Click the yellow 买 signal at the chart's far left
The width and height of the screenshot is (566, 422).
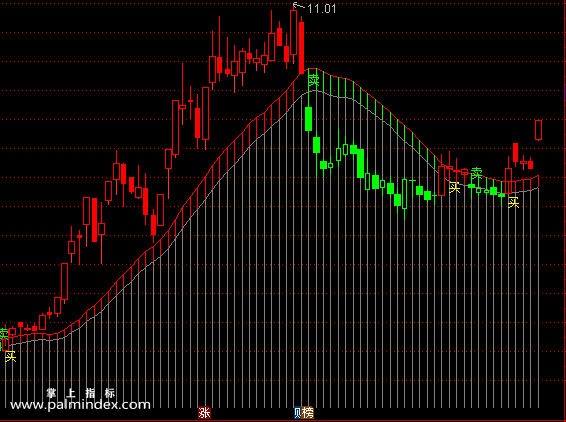pyautogui.click(x=10, y=357)
